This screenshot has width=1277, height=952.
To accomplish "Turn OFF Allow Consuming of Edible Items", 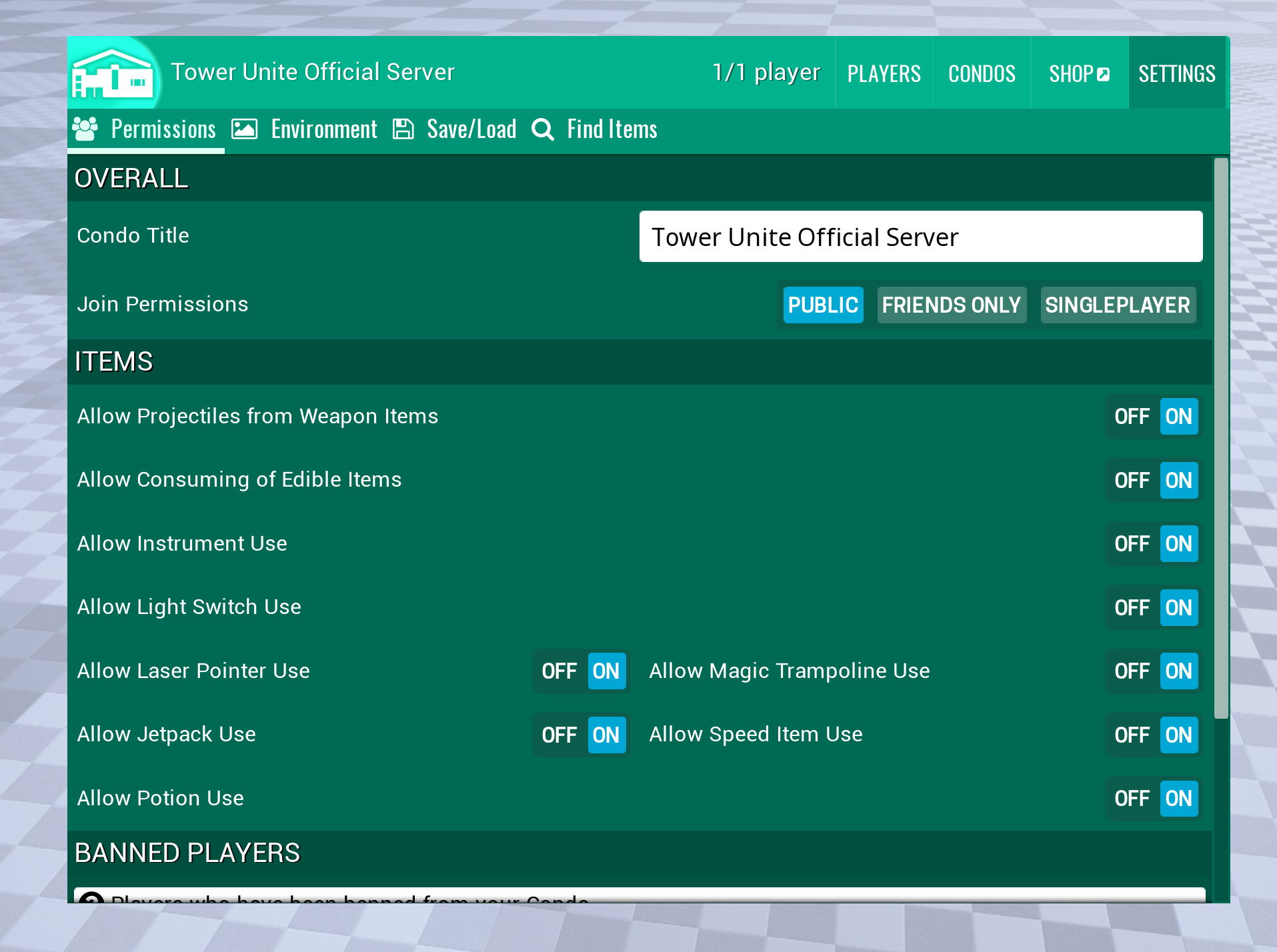I will point(1132,480).
